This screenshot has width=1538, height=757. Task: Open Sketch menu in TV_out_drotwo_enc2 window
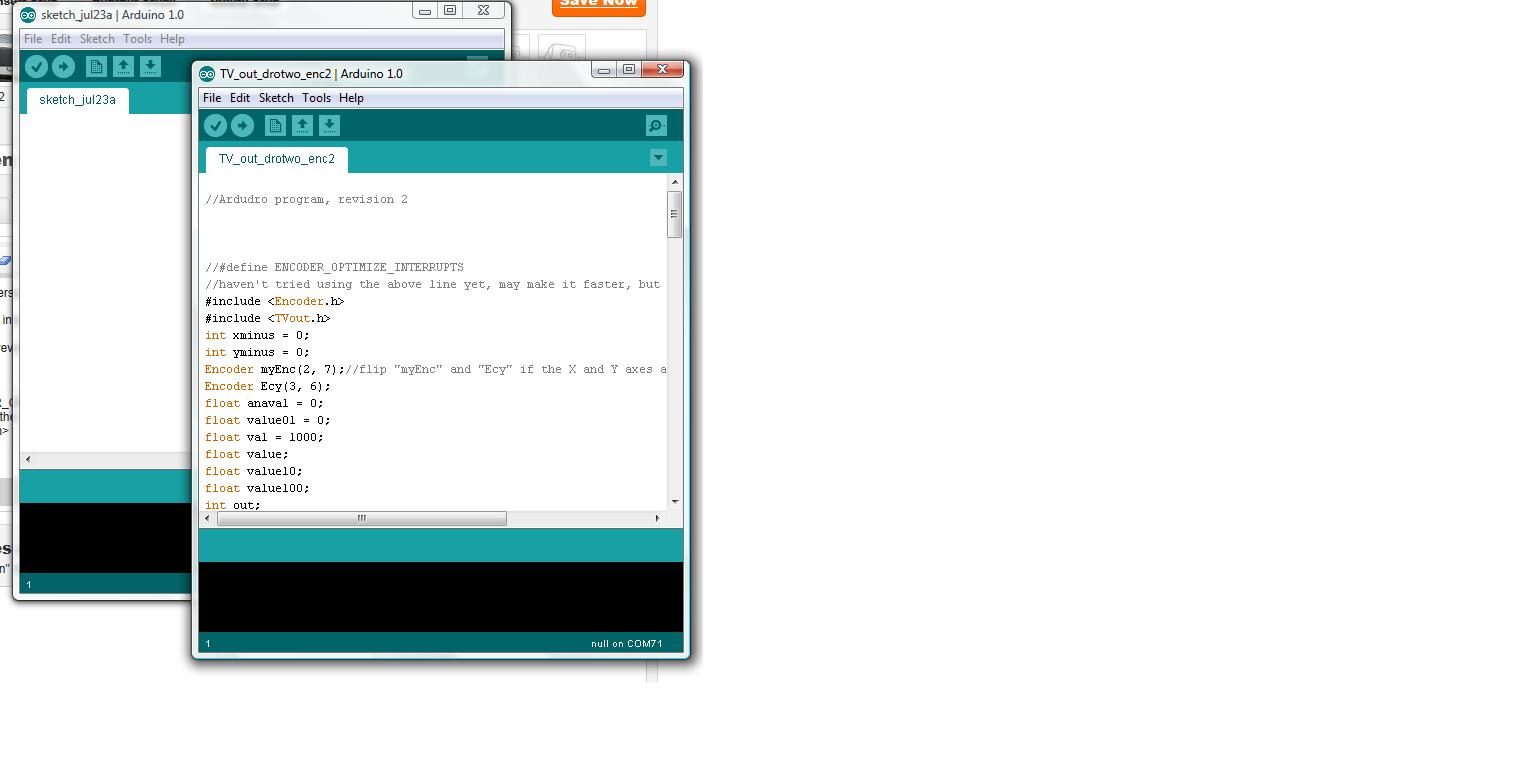[276, 98]
